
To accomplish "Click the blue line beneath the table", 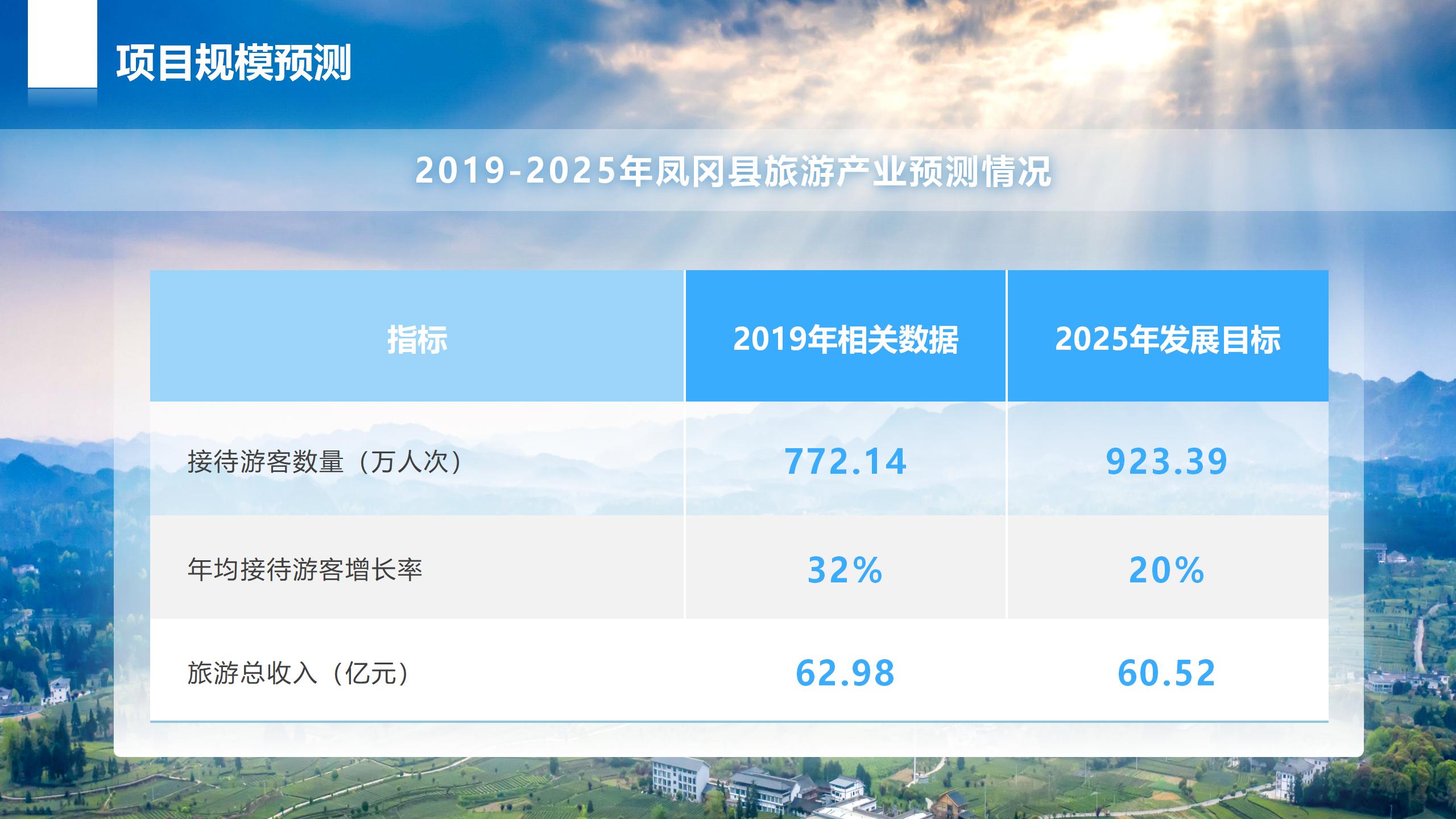I will pyautogui.click(x=739, y=721).
